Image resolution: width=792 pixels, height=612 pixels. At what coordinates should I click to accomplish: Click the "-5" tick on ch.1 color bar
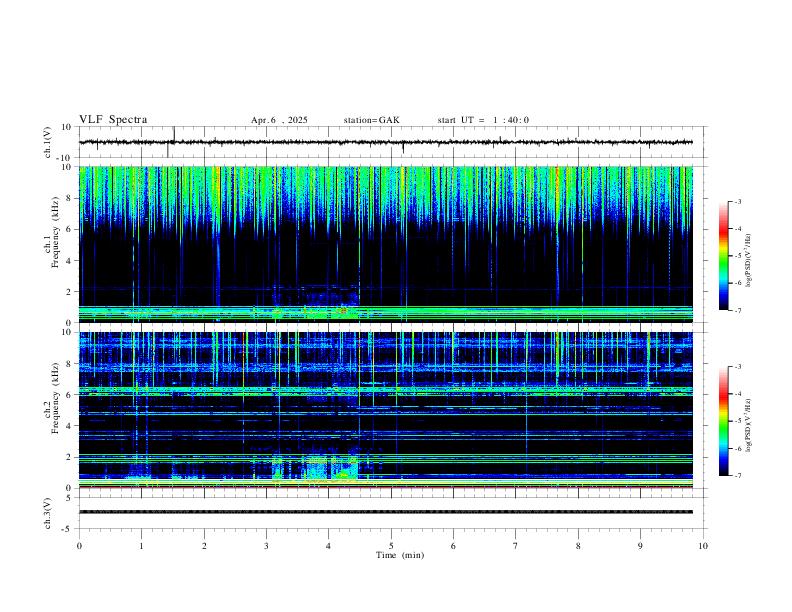(x=738, y=256)
